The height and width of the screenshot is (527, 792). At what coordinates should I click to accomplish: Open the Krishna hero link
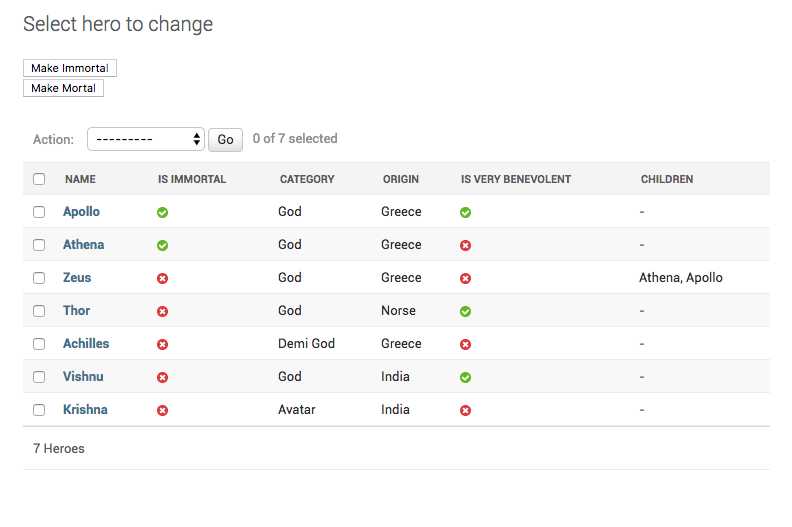click(x=85, y=409)
